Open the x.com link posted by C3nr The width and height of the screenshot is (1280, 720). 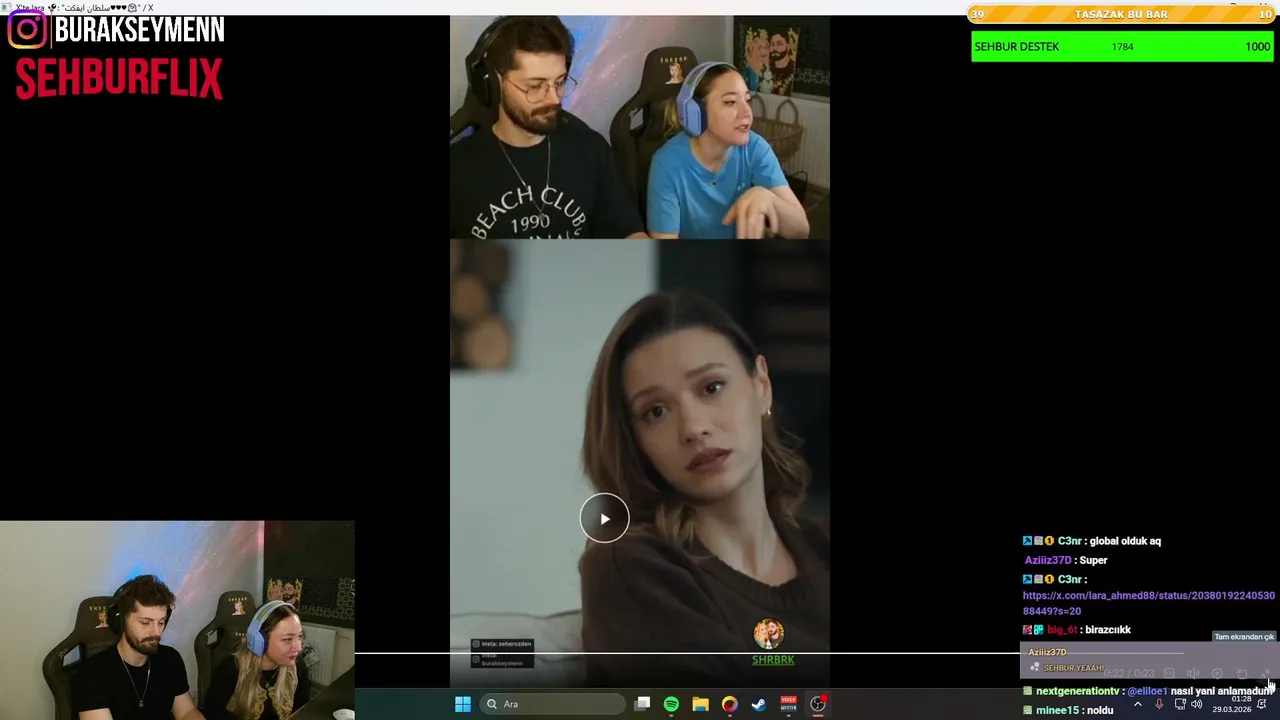click(1148, 603)
